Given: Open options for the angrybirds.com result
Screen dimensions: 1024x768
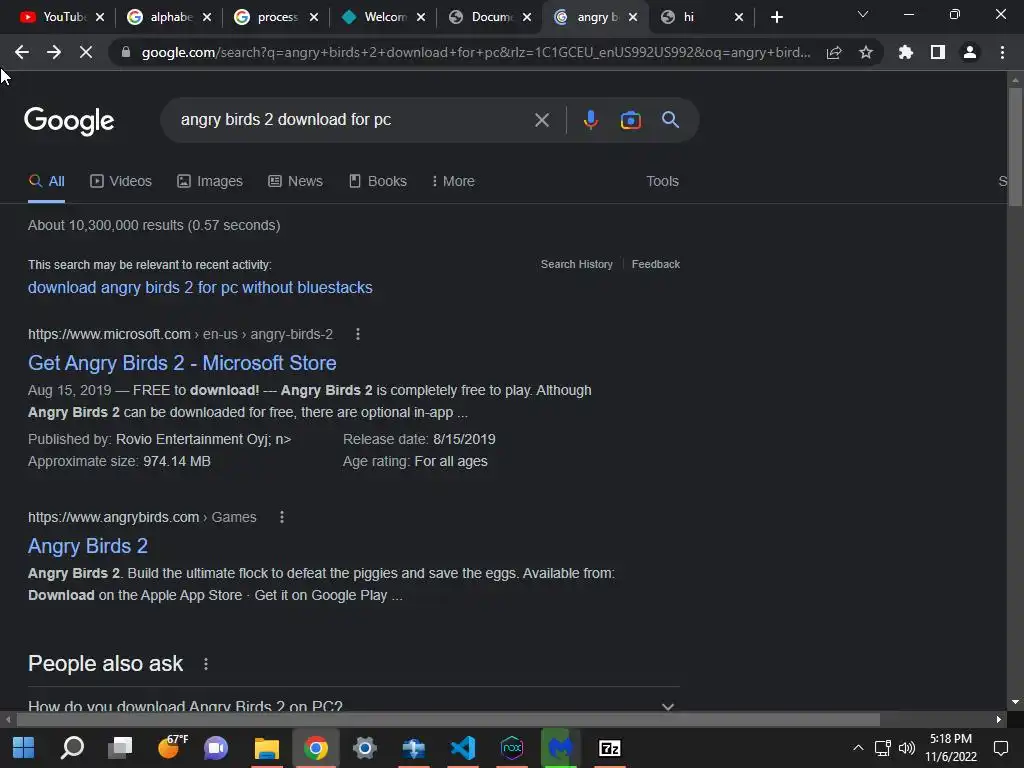Looking at the screenshot, I should (281, 517).
